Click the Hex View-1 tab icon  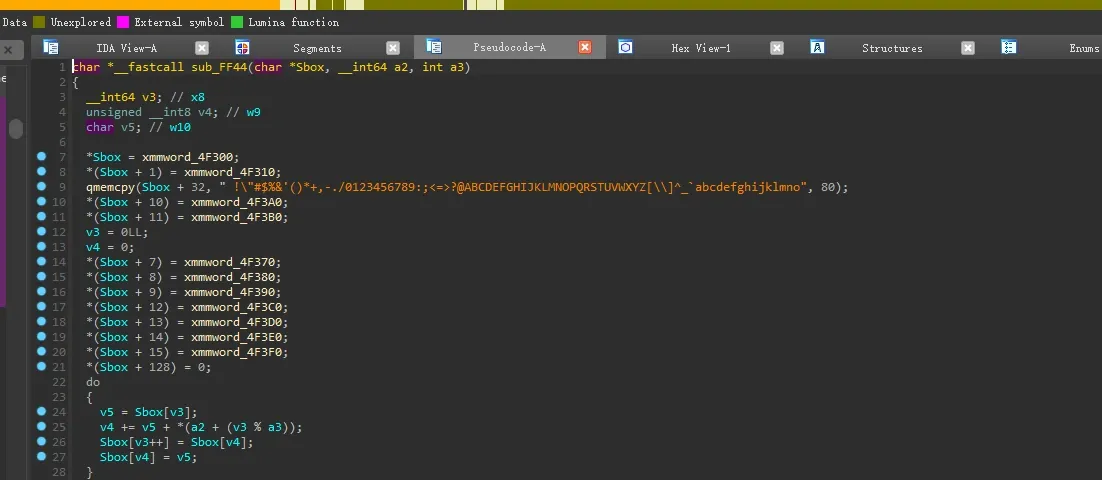pos(625,47)
